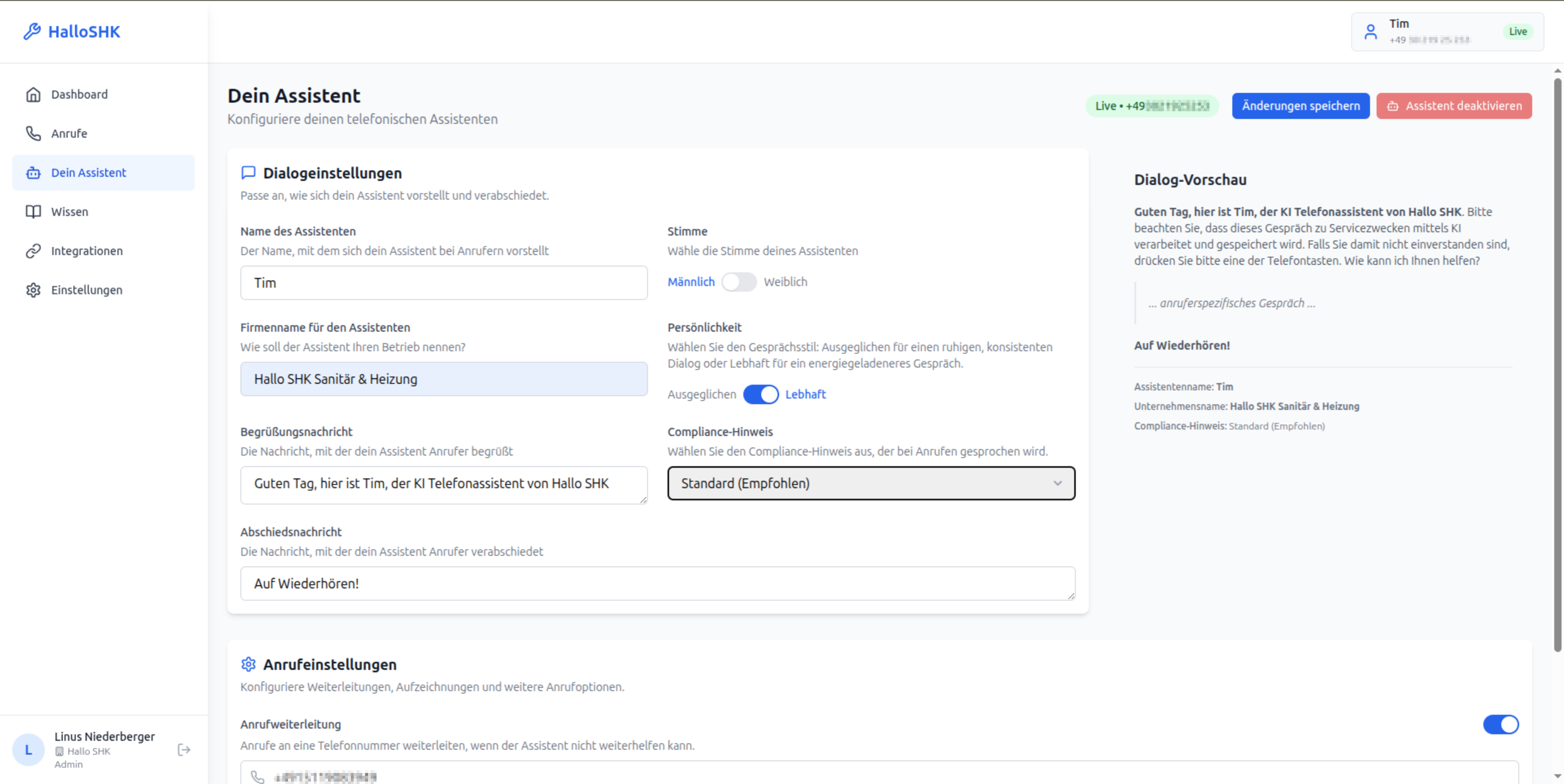Click the Anrufweiterleitung phone number field
Viewport: 1564px width, 784px height.
pos(879,773)
